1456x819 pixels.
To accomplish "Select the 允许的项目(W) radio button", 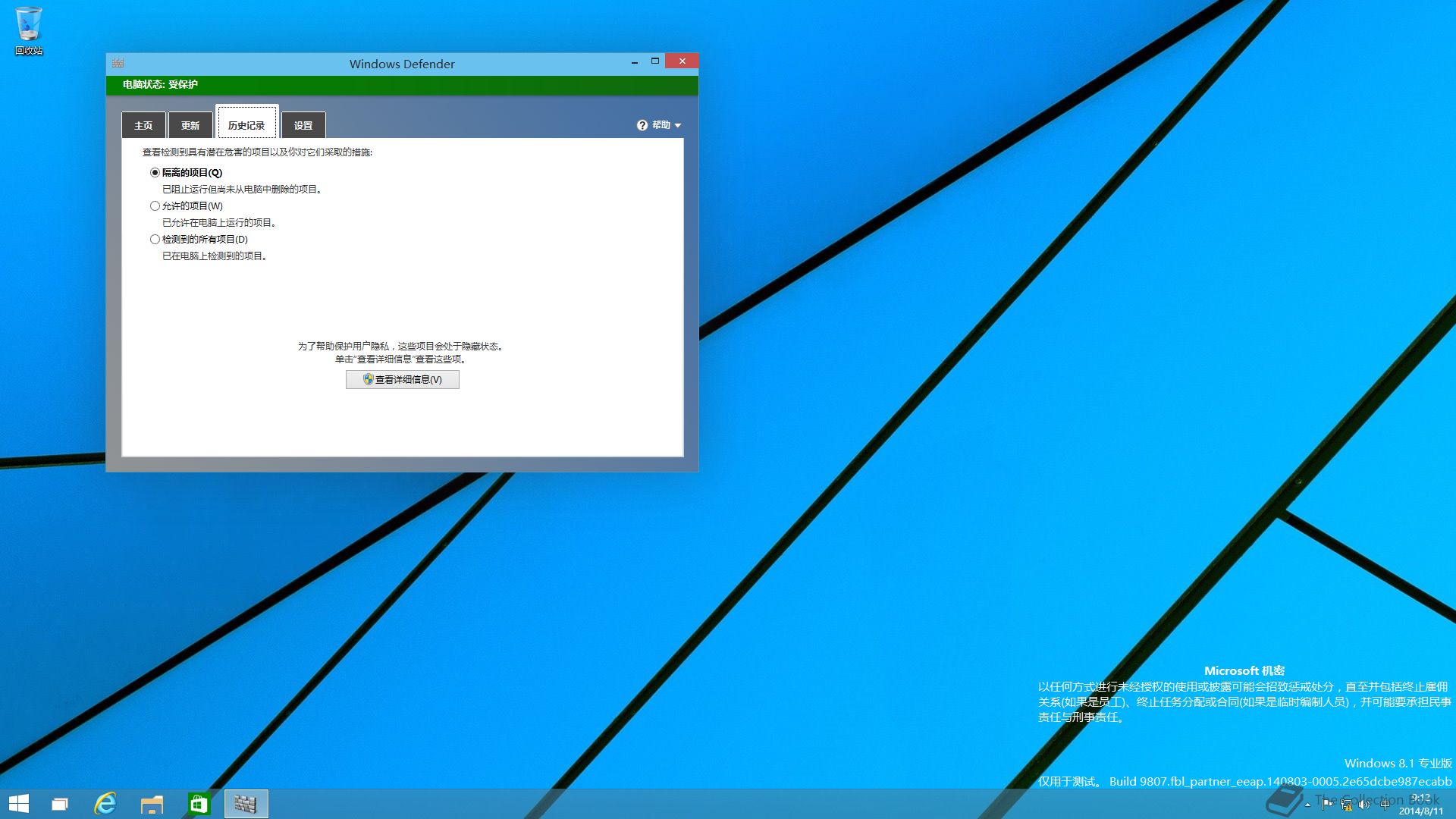I will coord(155,206).
